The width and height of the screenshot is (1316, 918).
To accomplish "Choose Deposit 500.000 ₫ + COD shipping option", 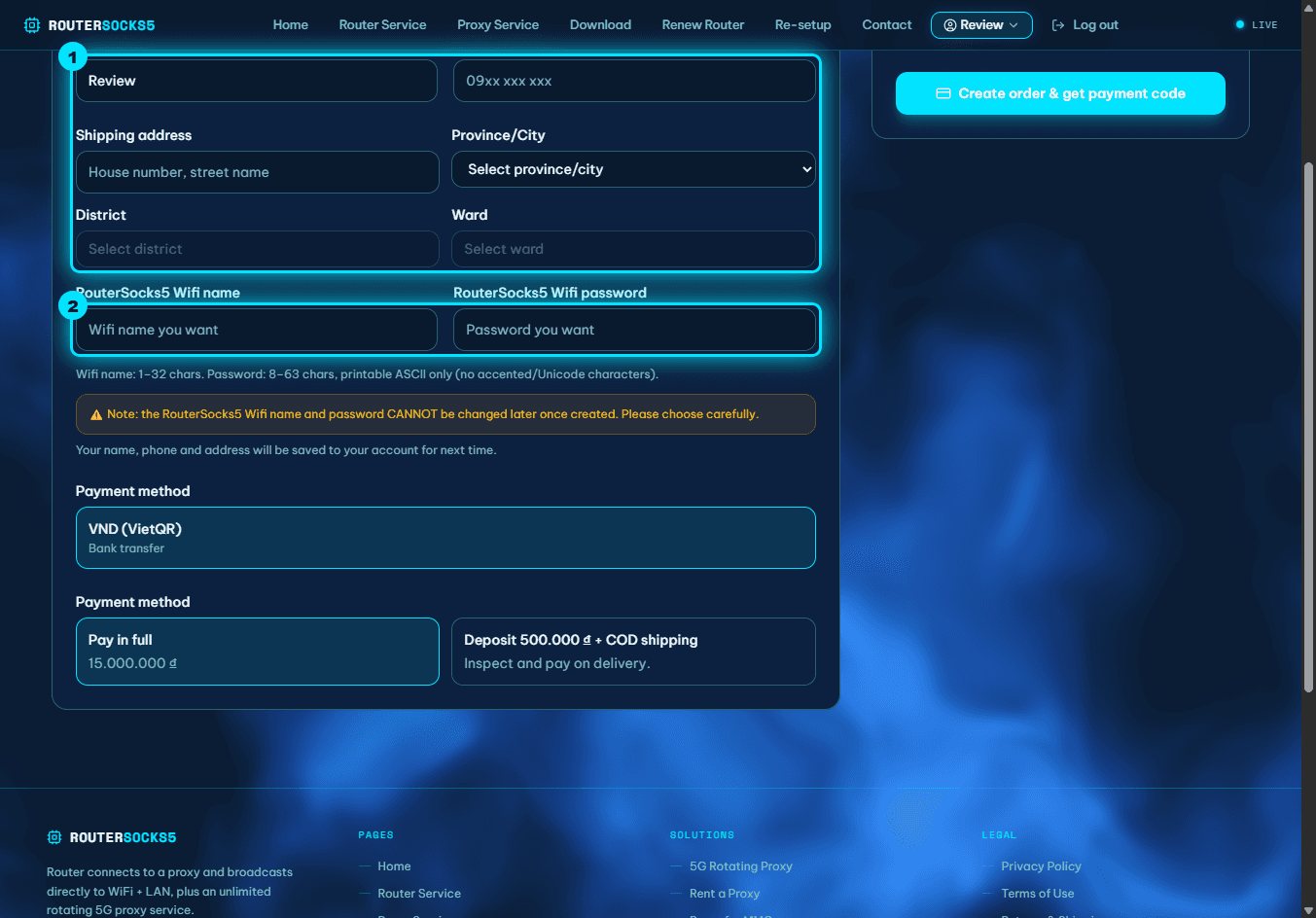I will pyautogui.click(x=633, y=652).
